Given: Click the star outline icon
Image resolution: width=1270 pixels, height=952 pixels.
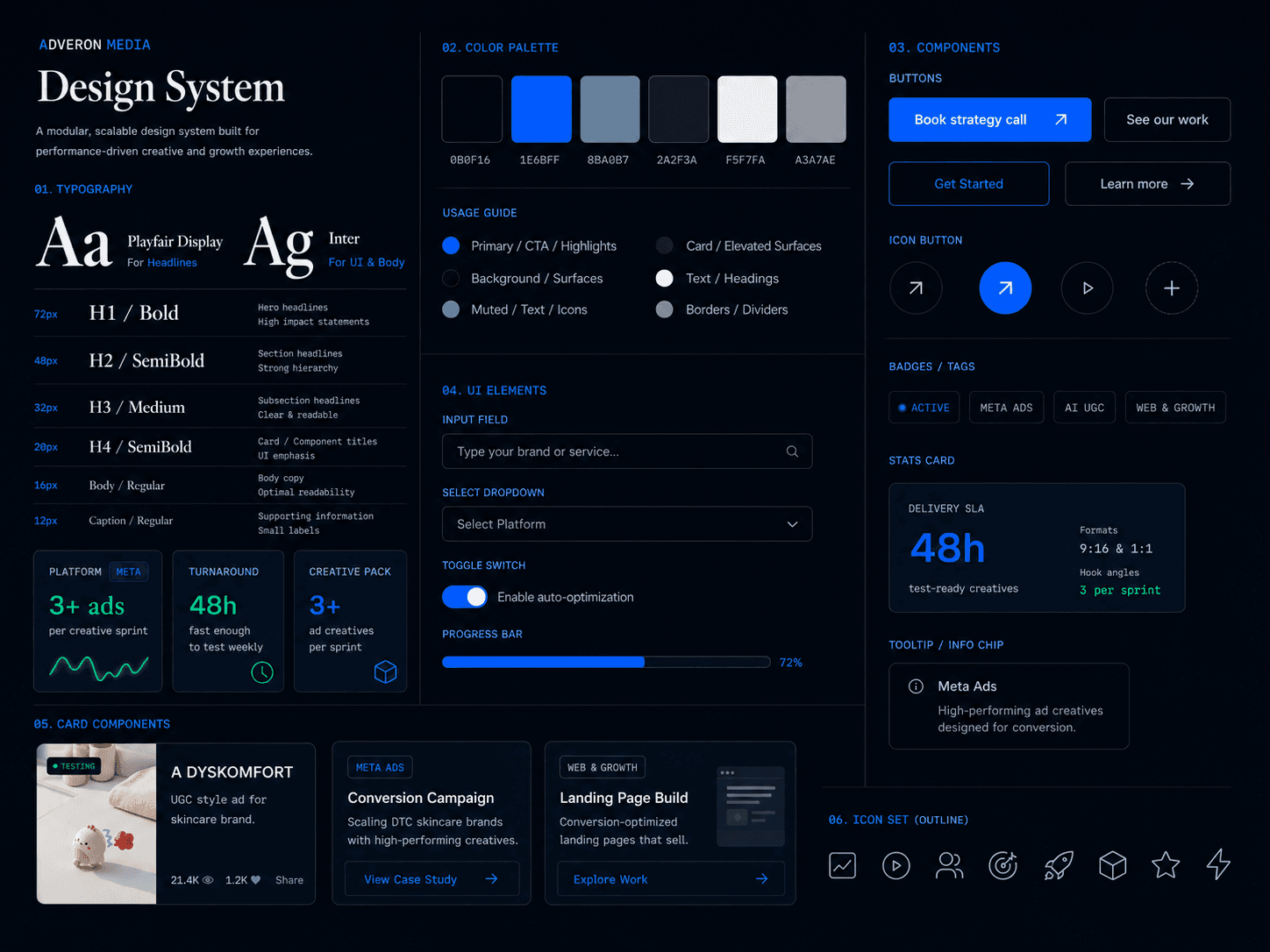Looking at the screenshot, I should (x=1166, y=865).
